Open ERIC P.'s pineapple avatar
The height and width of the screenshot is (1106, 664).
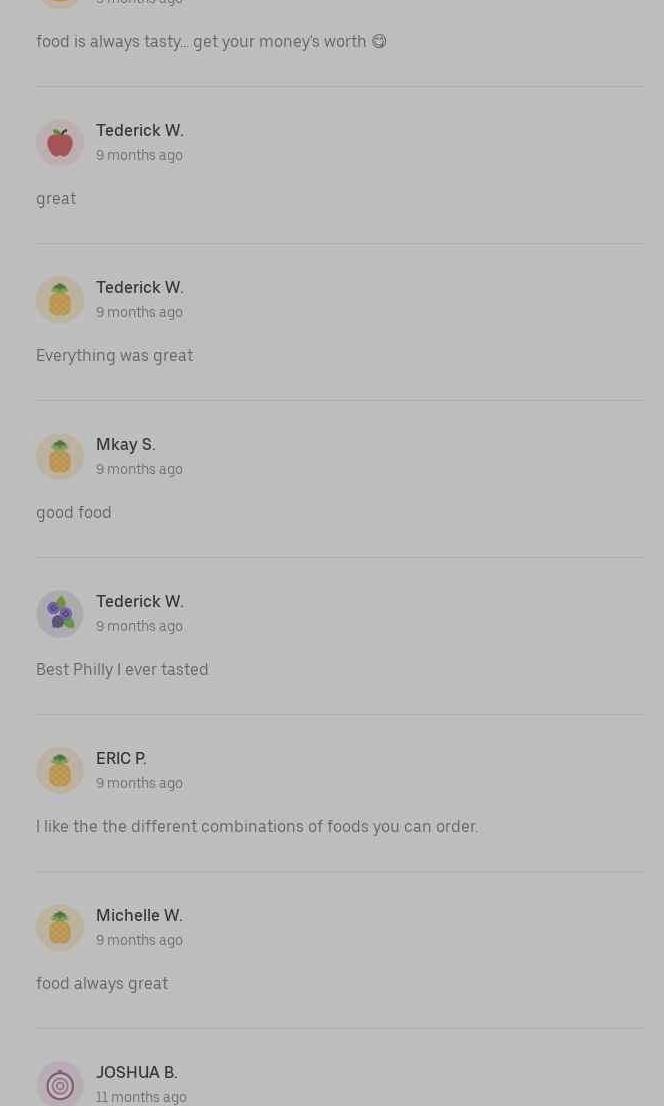[x=60, y=771]
